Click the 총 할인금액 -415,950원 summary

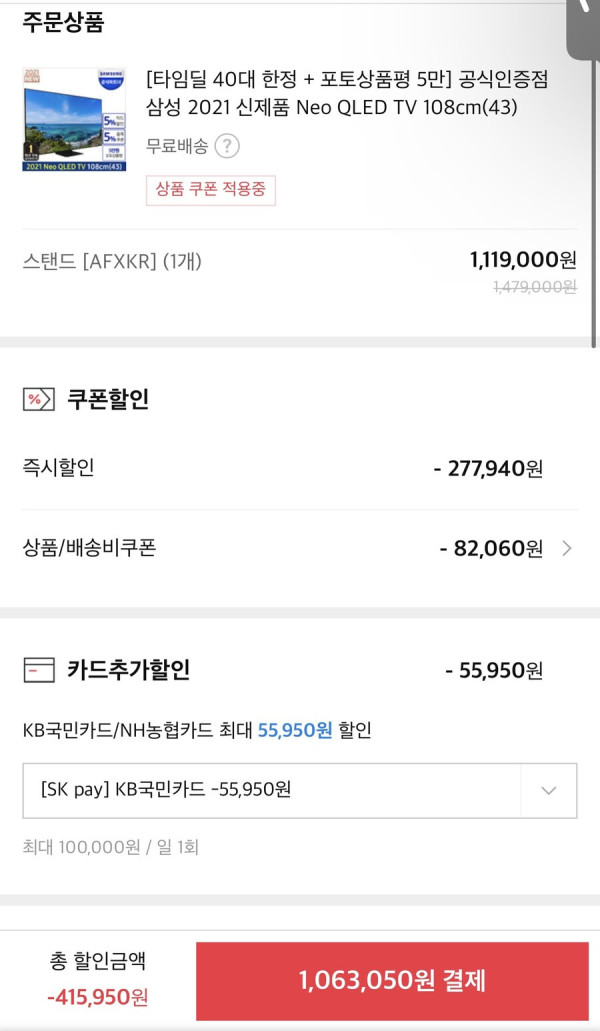(98, 980)
